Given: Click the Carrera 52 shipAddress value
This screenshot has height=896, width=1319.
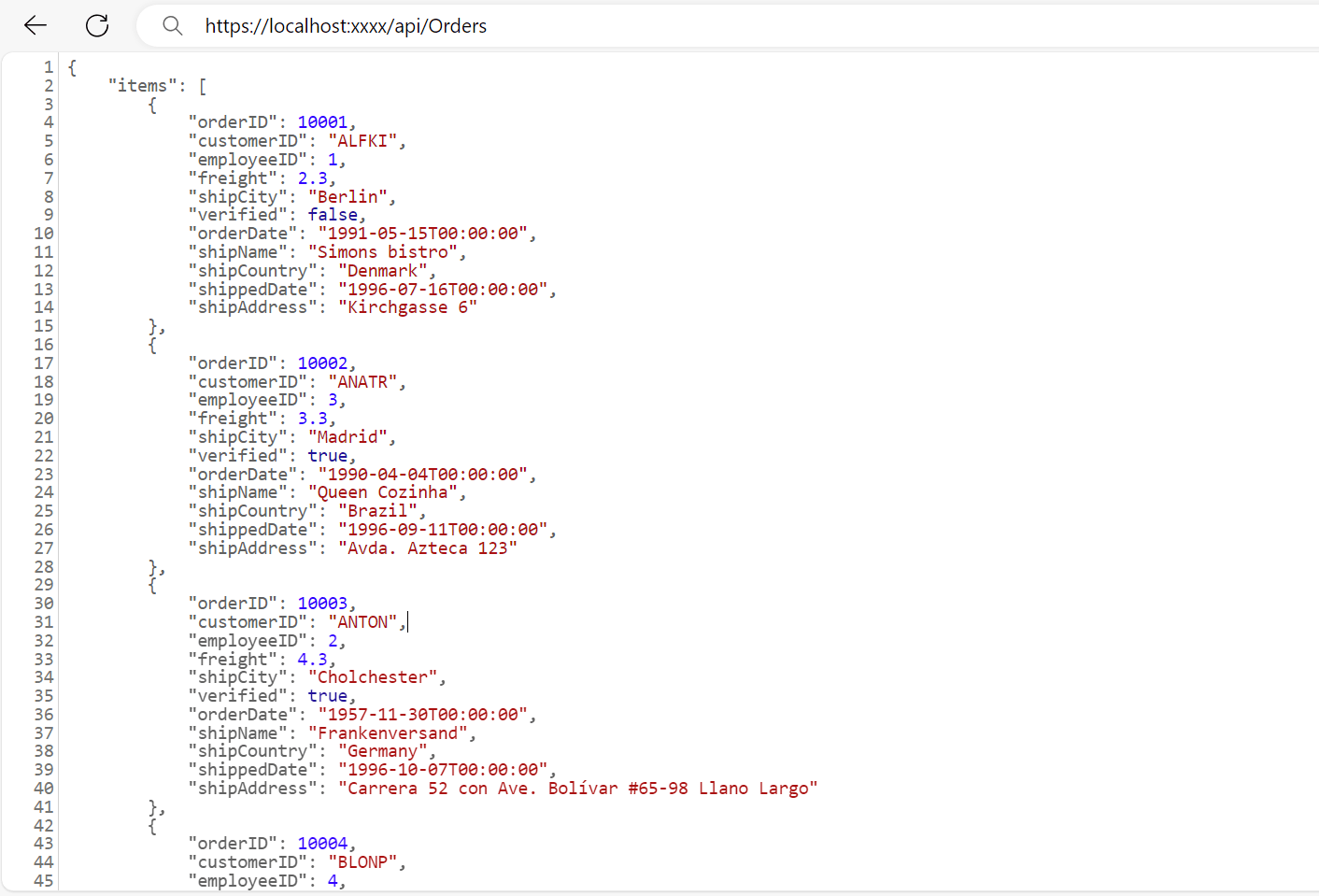Looking at the screenshot, I should [x=577, y=789].
